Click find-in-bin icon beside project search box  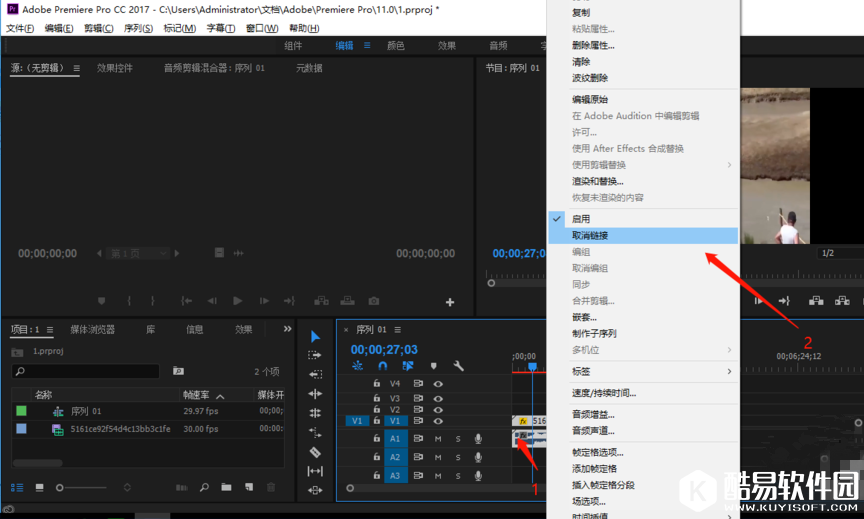[178, 371]
